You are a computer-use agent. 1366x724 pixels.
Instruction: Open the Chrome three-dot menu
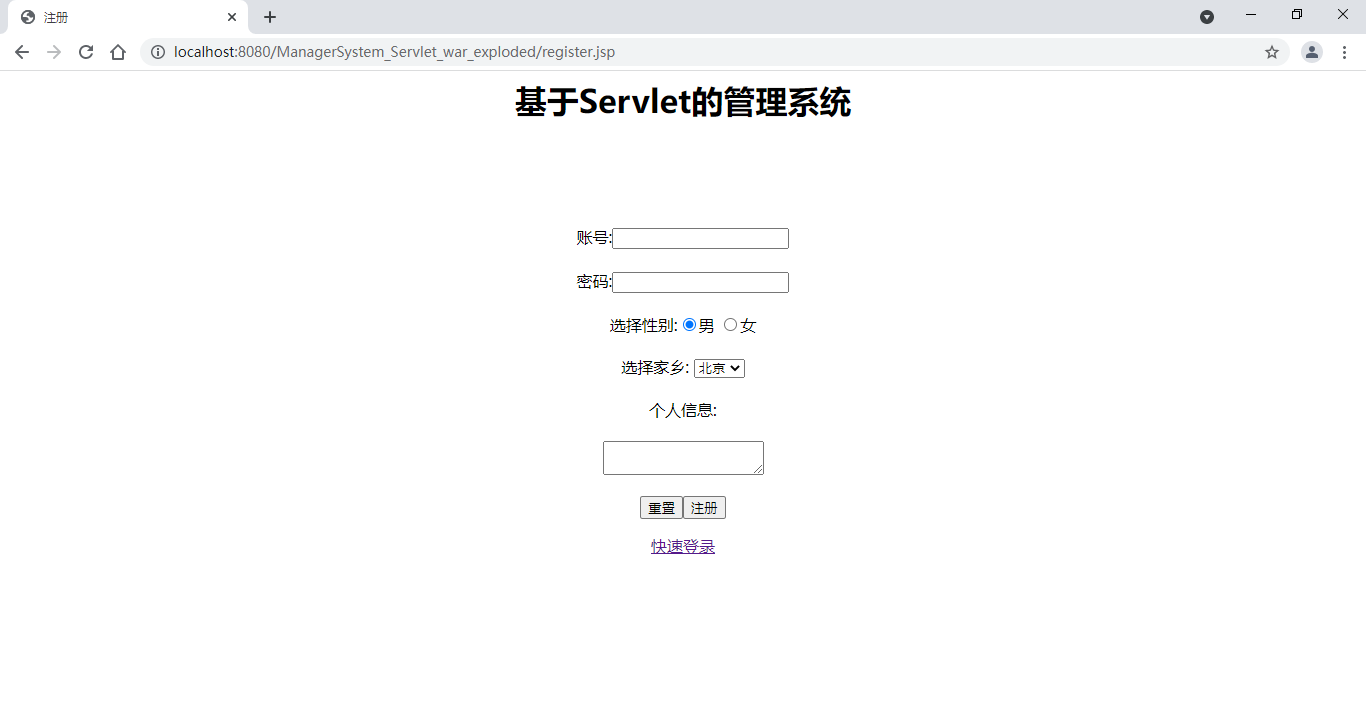click(1345, 52)
